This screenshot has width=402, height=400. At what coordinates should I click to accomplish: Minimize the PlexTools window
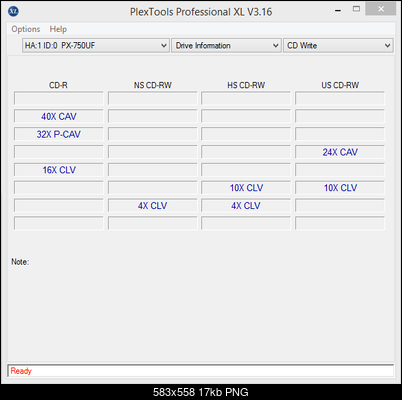(338, 10)
